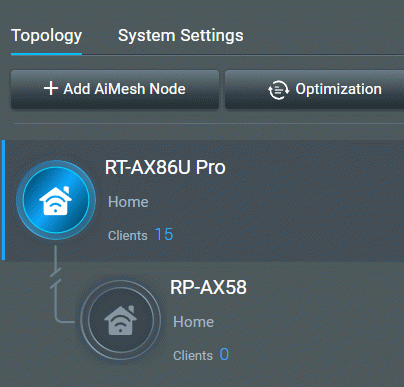The image size is (404, 387).
Task: Run the Optimization button
Action: click(315, 89)
